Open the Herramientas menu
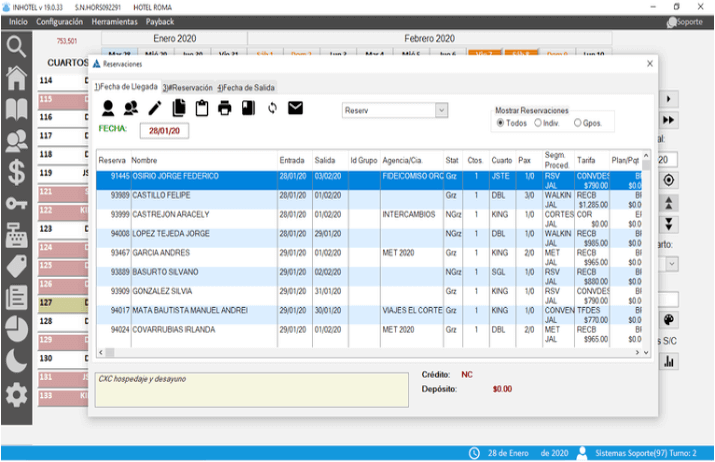 click(x=115, y=21)
